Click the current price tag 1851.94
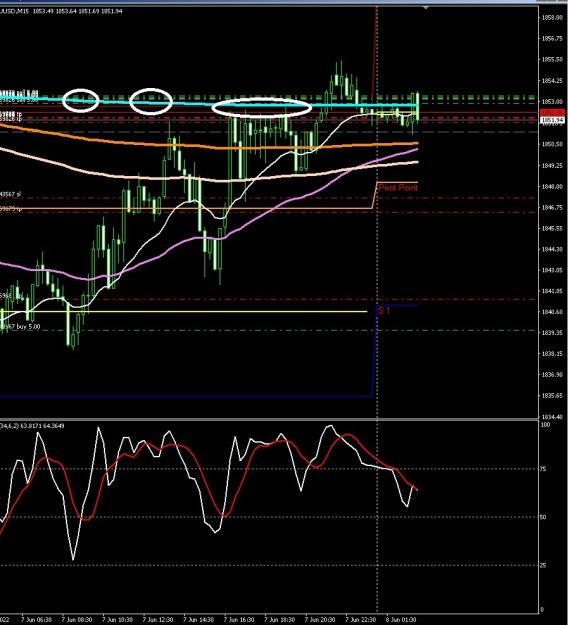The image size is (568, 625). tap(552, 120)
